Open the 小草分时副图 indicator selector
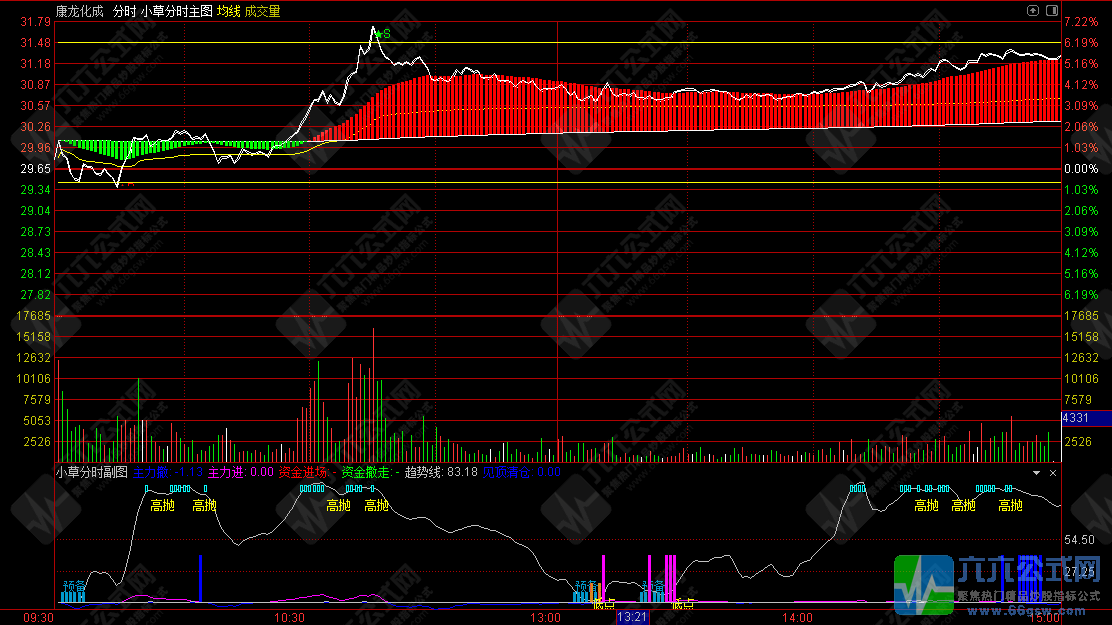Image resolution: width=1112 pixels, height=625 pixels. point(91,472)
